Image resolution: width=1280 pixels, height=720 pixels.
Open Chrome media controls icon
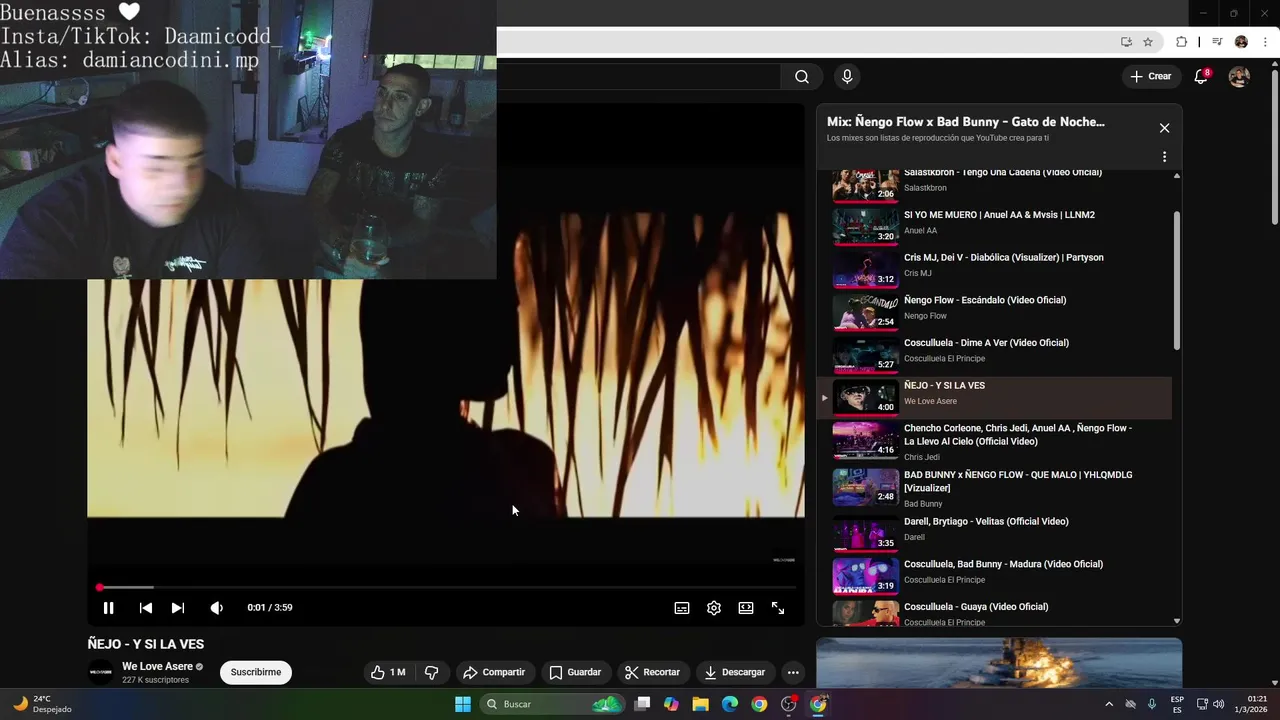point(1217,42)
